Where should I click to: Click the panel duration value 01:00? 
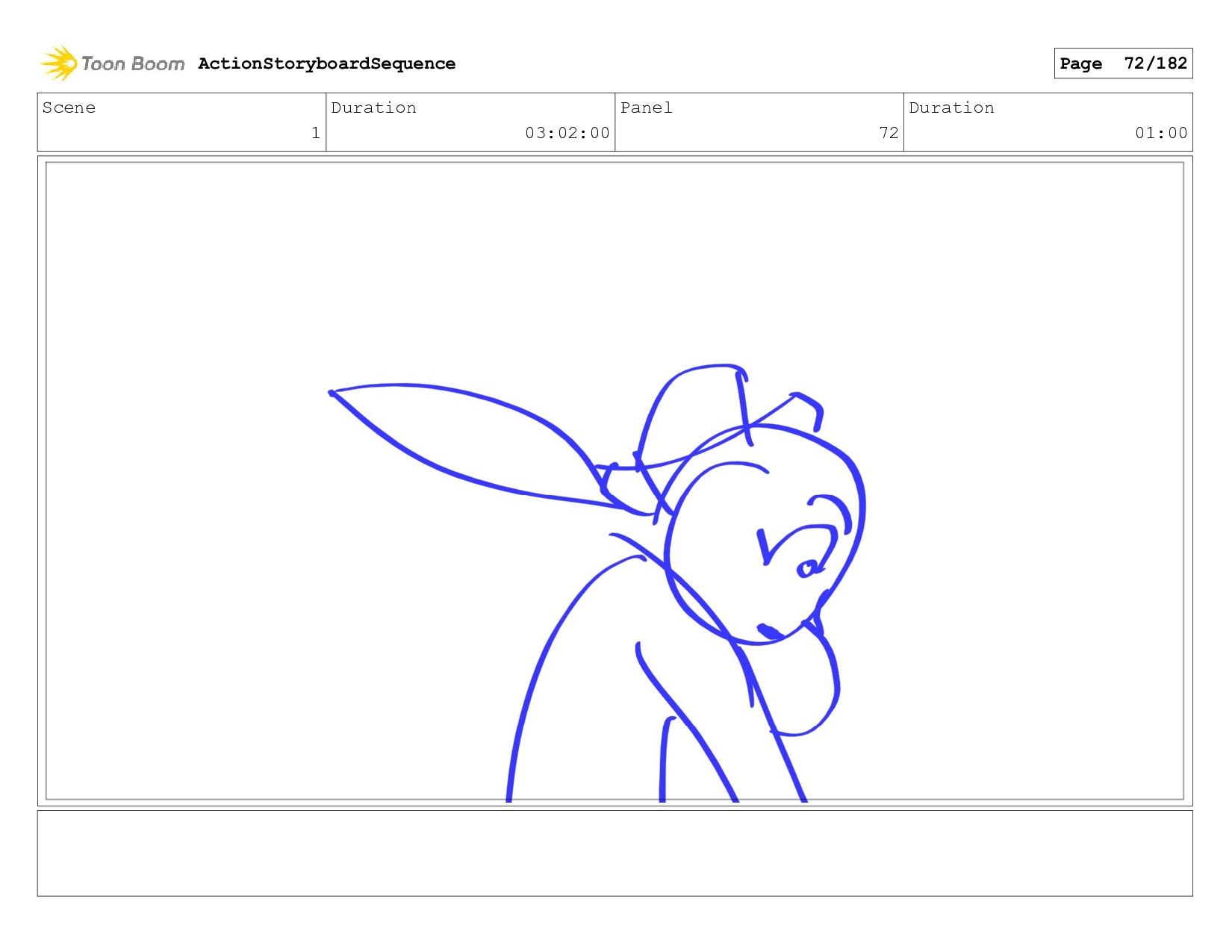(1161, 133)
